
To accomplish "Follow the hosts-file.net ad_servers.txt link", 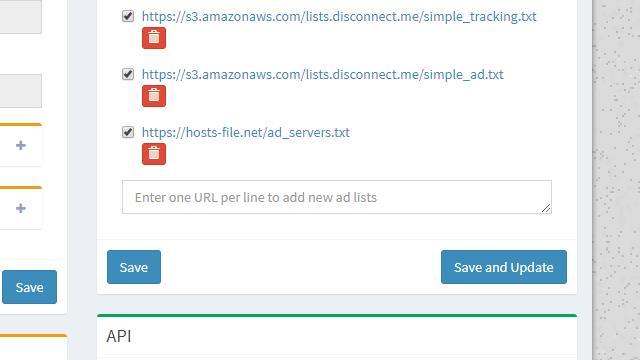I will pyautogui.click(x=245, y=132).
